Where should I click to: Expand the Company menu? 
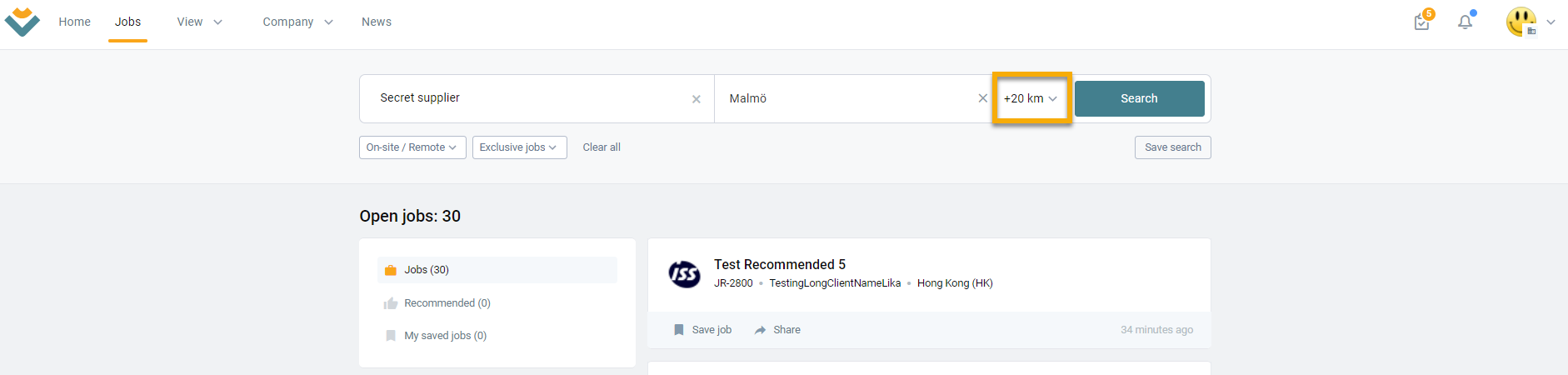click(297, 22)
